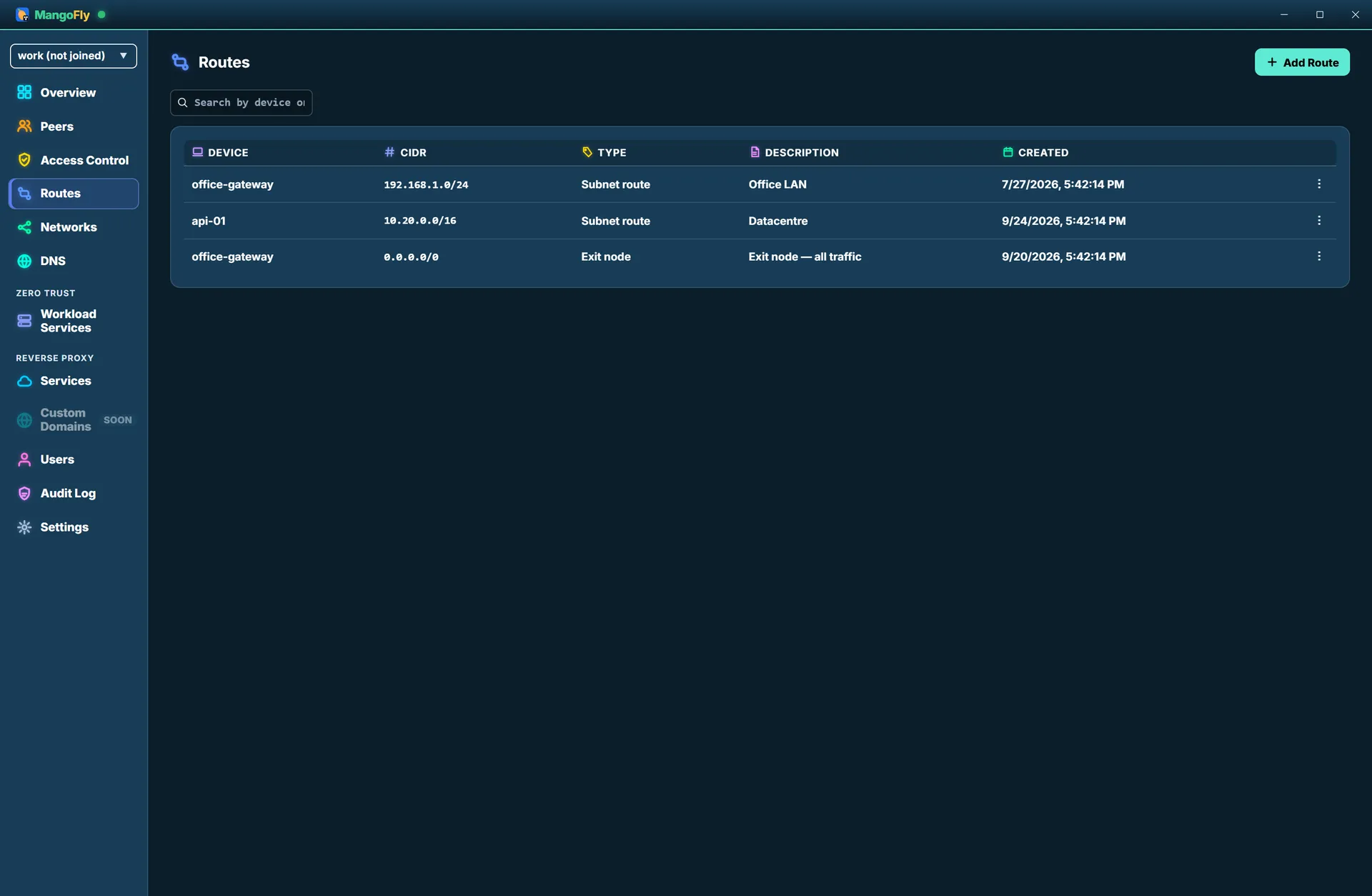Click the Exit node type cell
1372x896 pixels.
coord(606,257)
